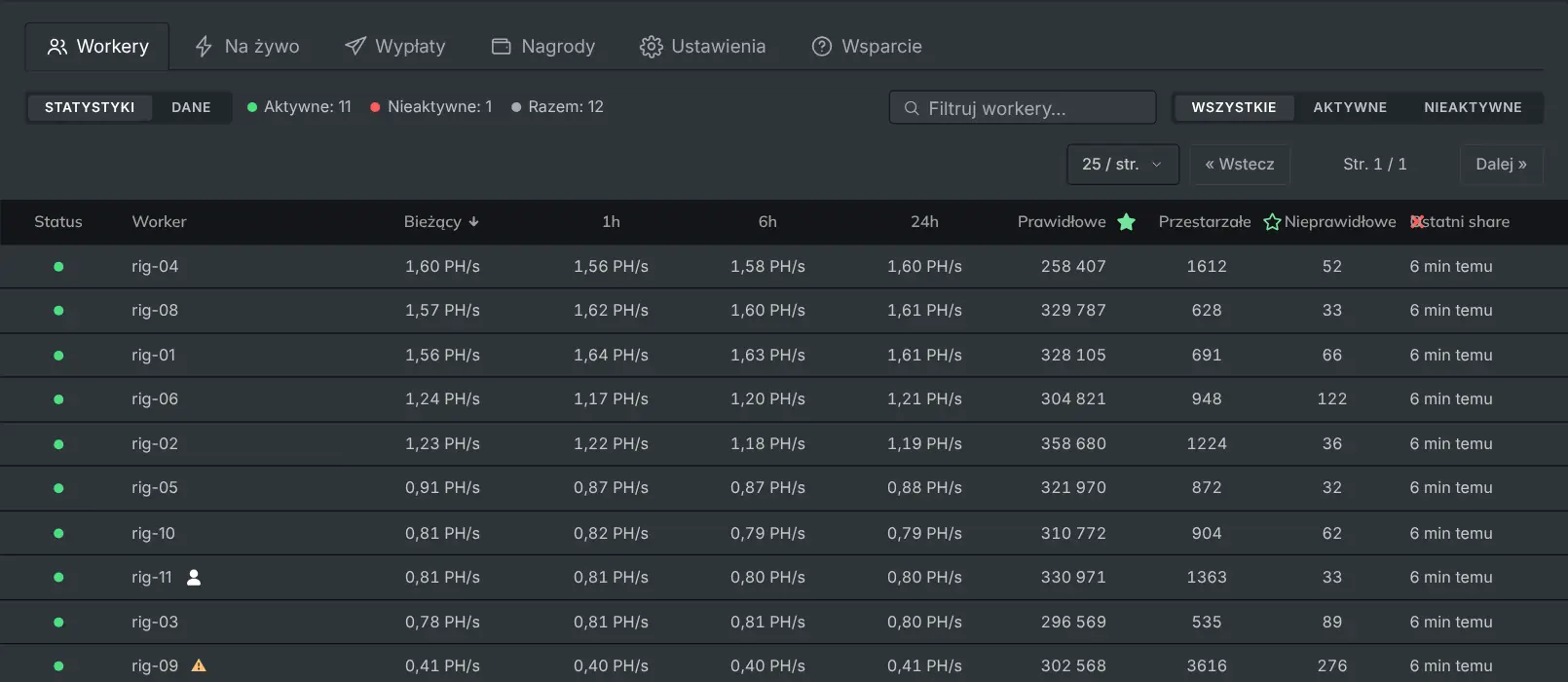Filter to AKTYWNE workers only

(1350, 107)
